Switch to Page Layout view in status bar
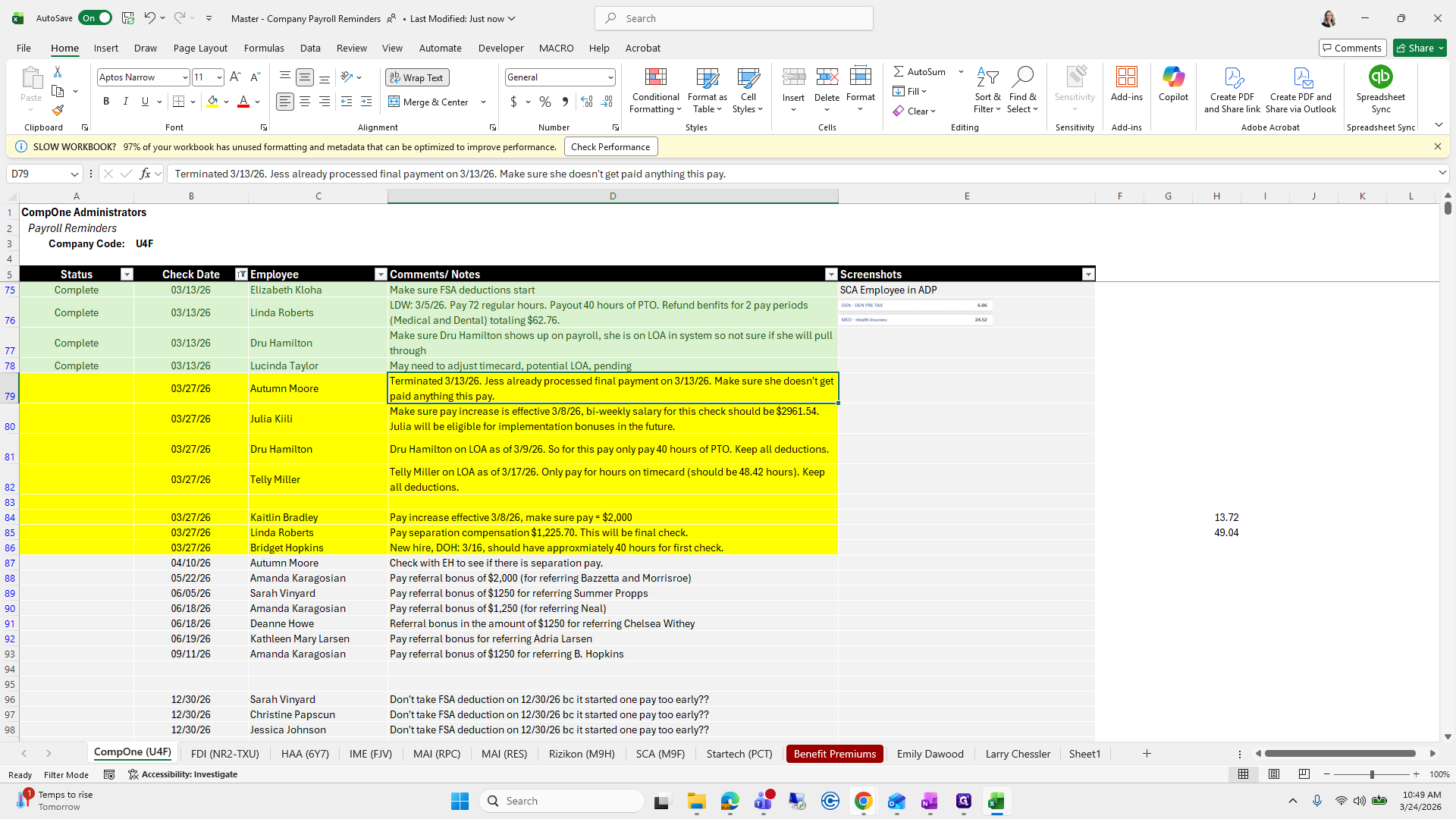The width and height of the screenshot is (1456, 819). coord(1274,774)
